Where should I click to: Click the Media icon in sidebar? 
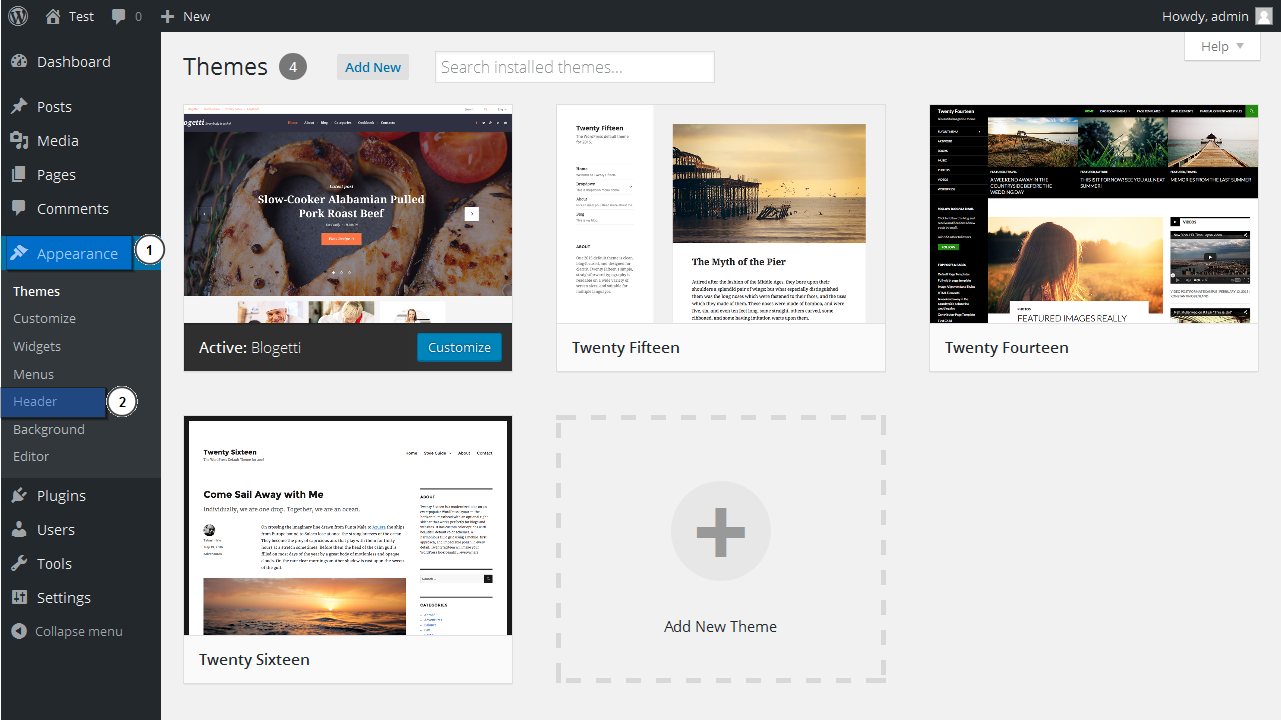point(19,140)
